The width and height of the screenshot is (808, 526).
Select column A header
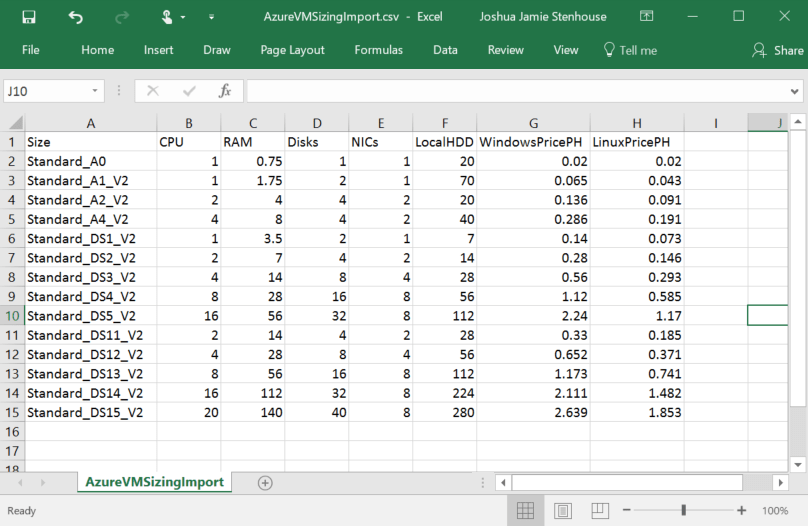[x=91, y=123]
